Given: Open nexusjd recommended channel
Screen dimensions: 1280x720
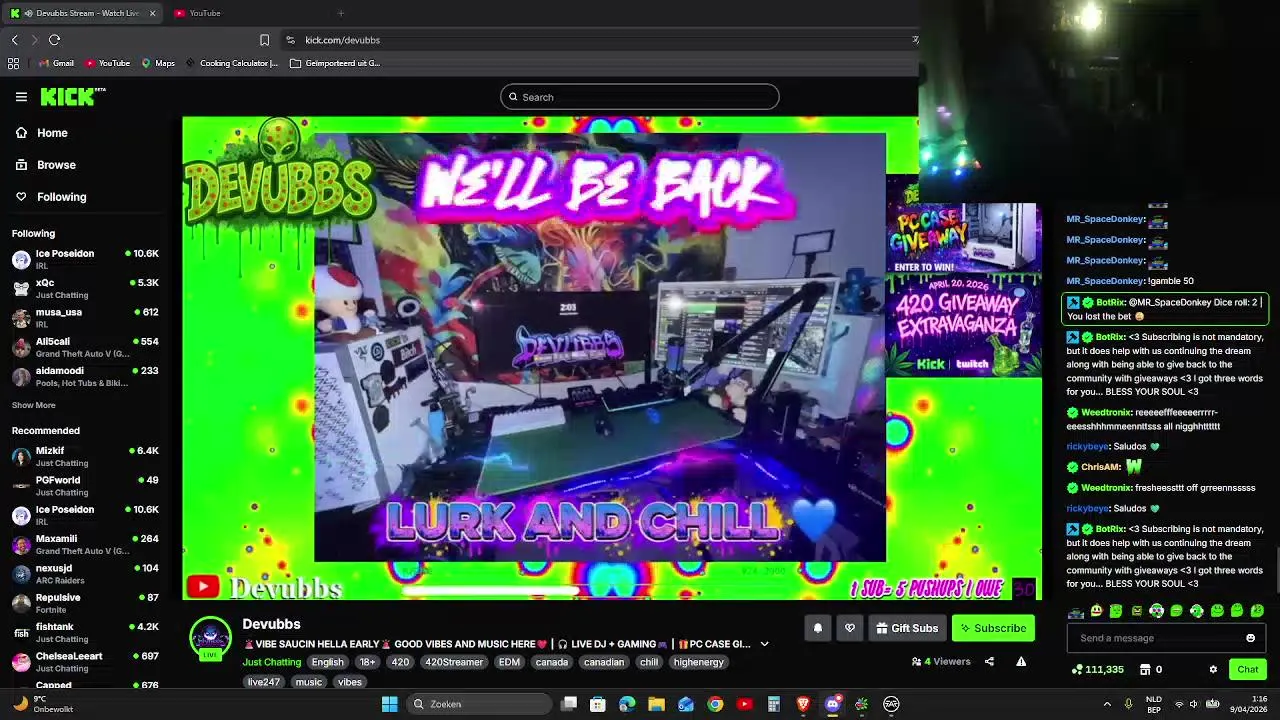Looking at the screenshot, I should click(x=85, y=573).
